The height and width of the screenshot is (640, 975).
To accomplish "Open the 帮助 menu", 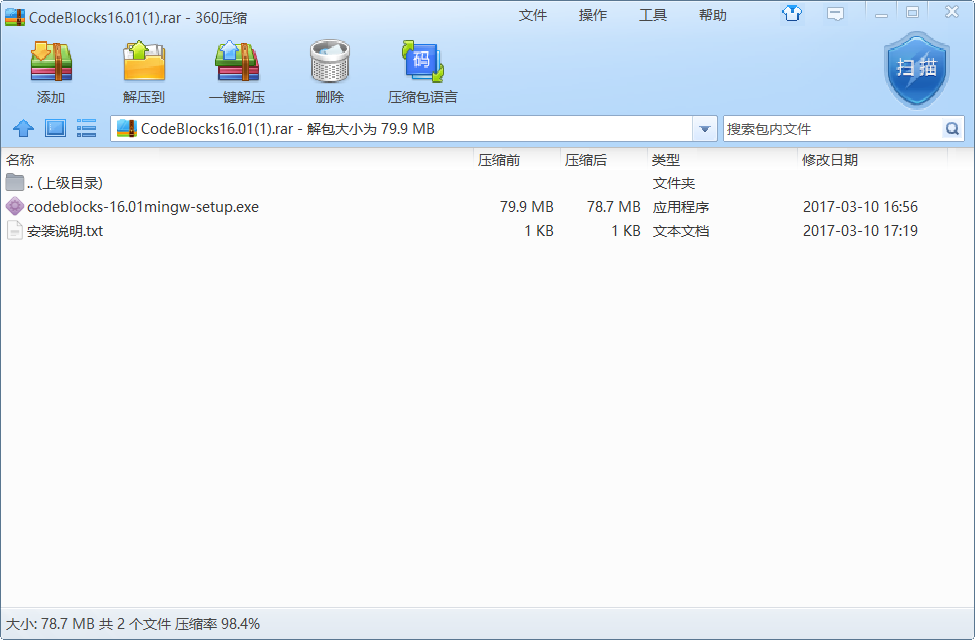I will pyautogui.click(x=713, y=15).
